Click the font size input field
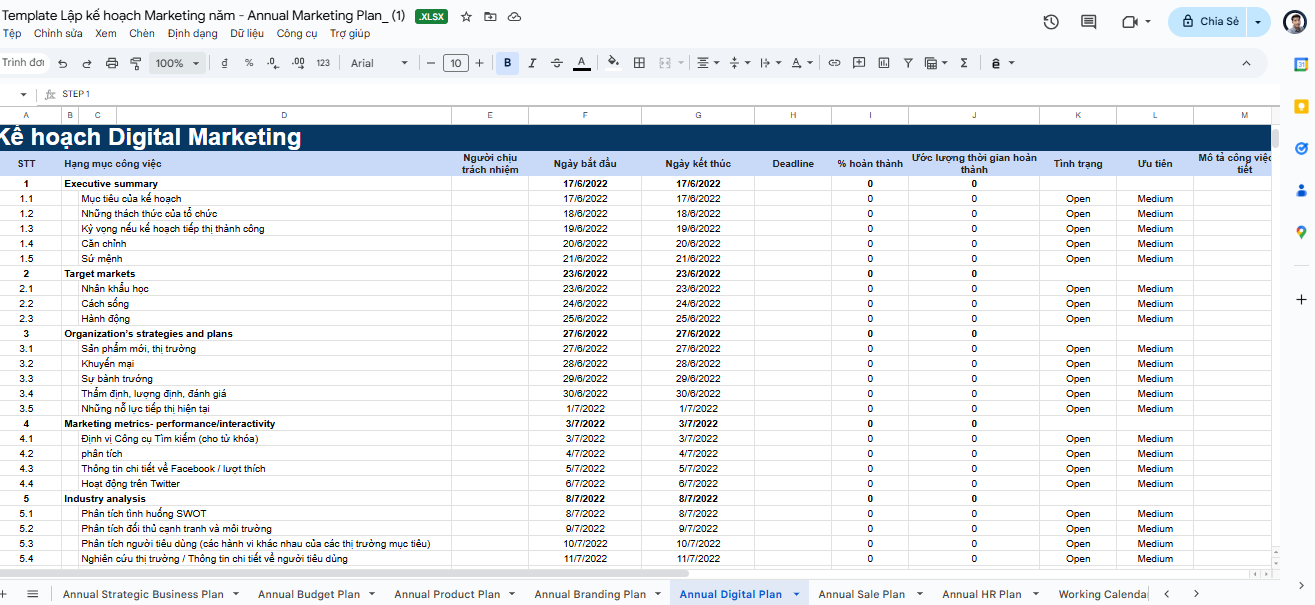 tap(455, 63)
